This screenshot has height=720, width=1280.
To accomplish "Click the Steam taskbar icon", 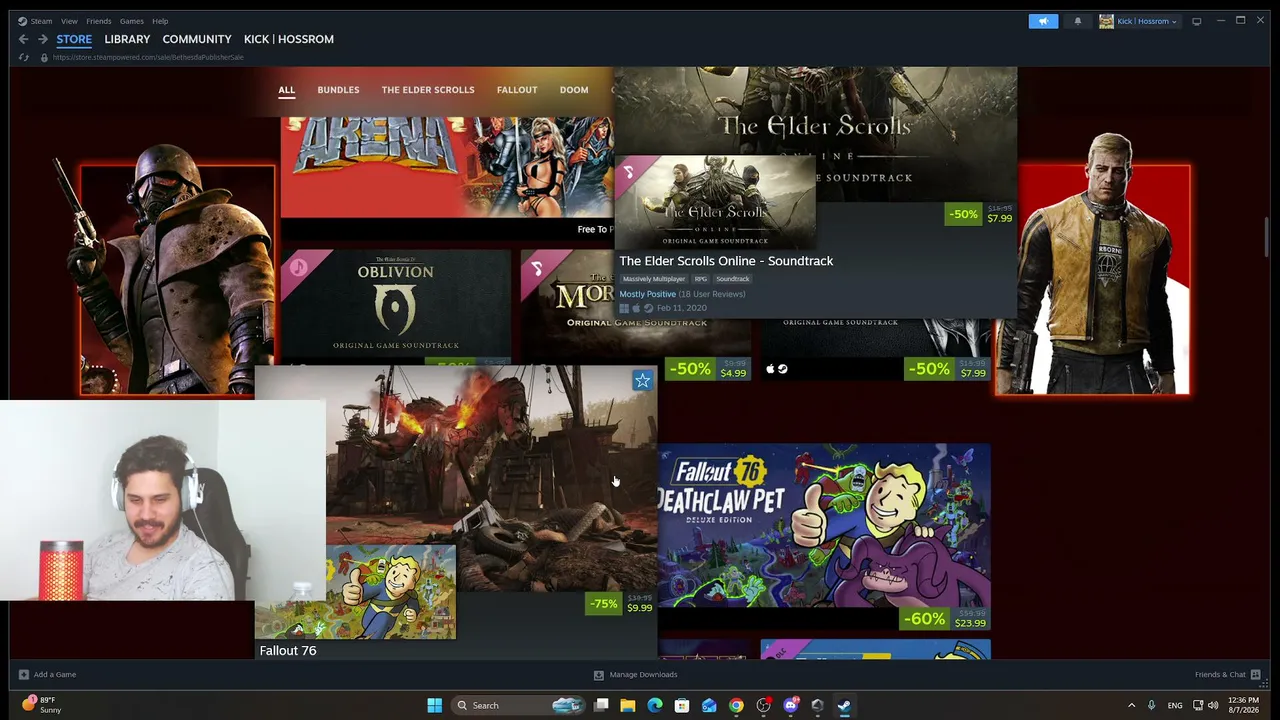I will click(x=844, y=705).
